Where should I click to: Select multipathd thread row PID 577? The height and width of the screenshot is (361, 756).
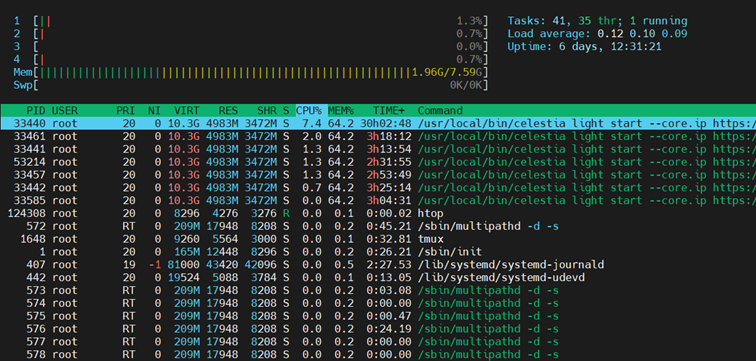pyautogui.click(x=378, y=342)
